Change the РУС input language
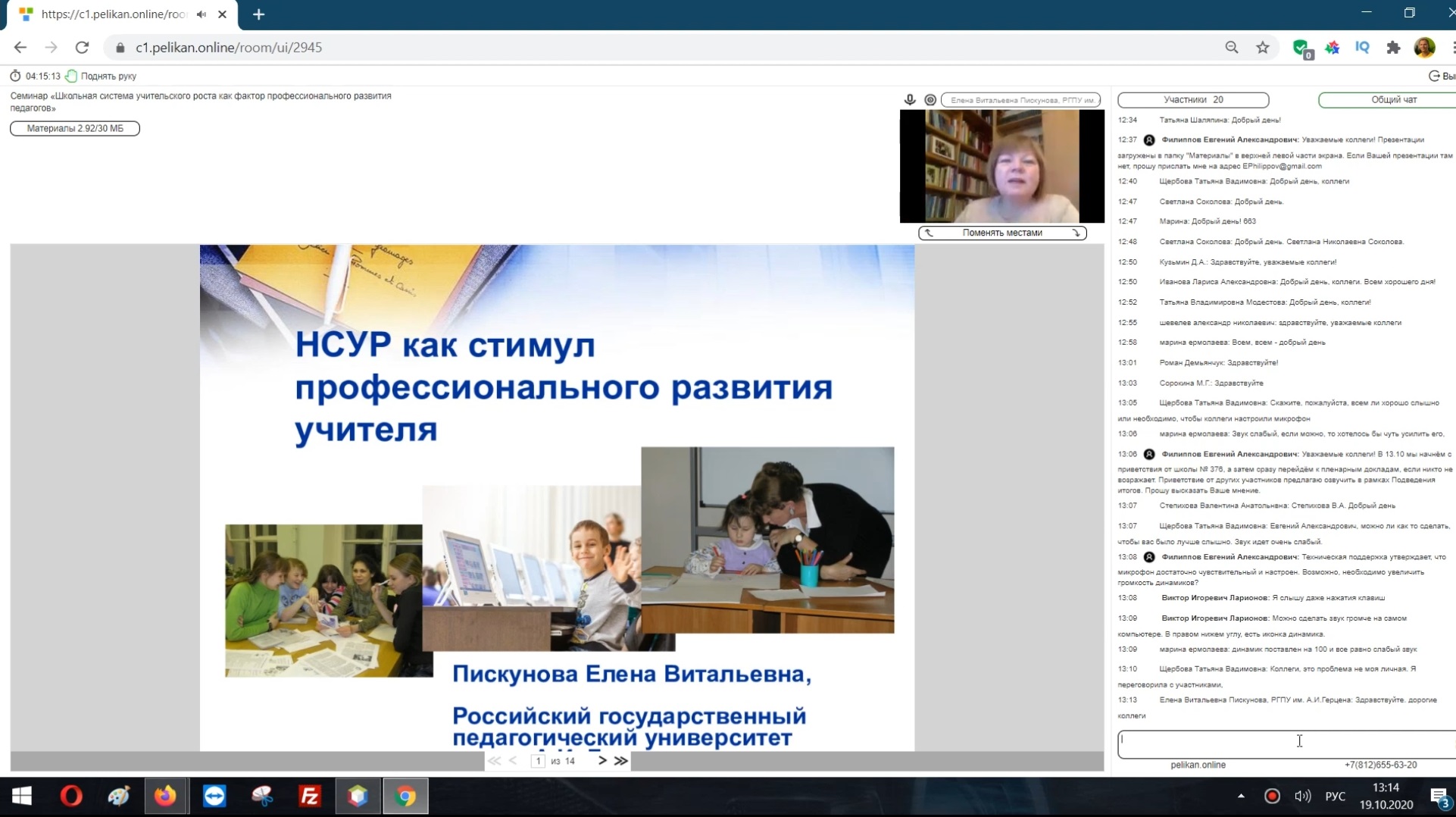 (x=1336, y=796)
